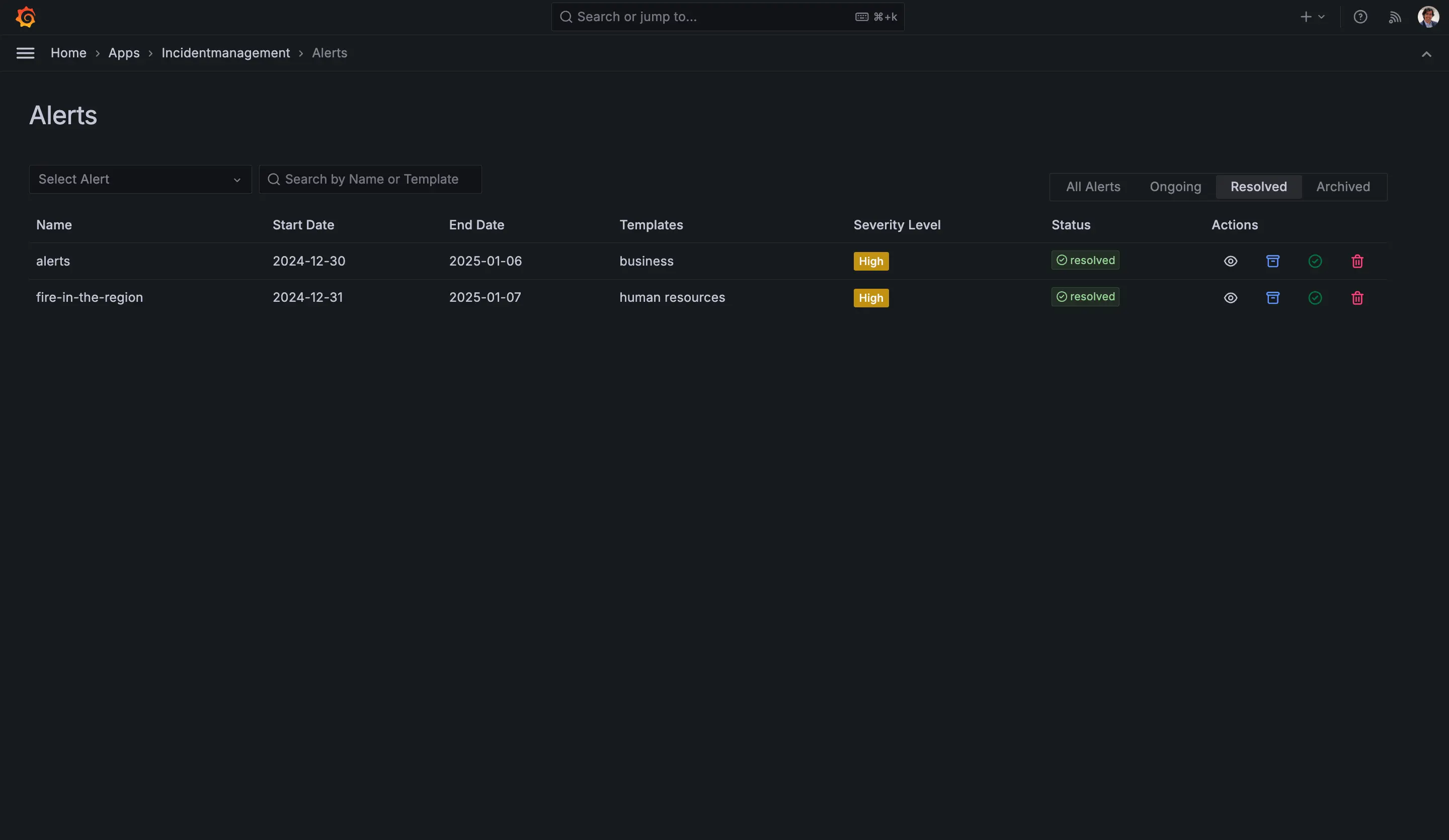The image size is (1449, 840).
Task: Expand the chevron next to the plus icon
Action: pos(1321,17)
